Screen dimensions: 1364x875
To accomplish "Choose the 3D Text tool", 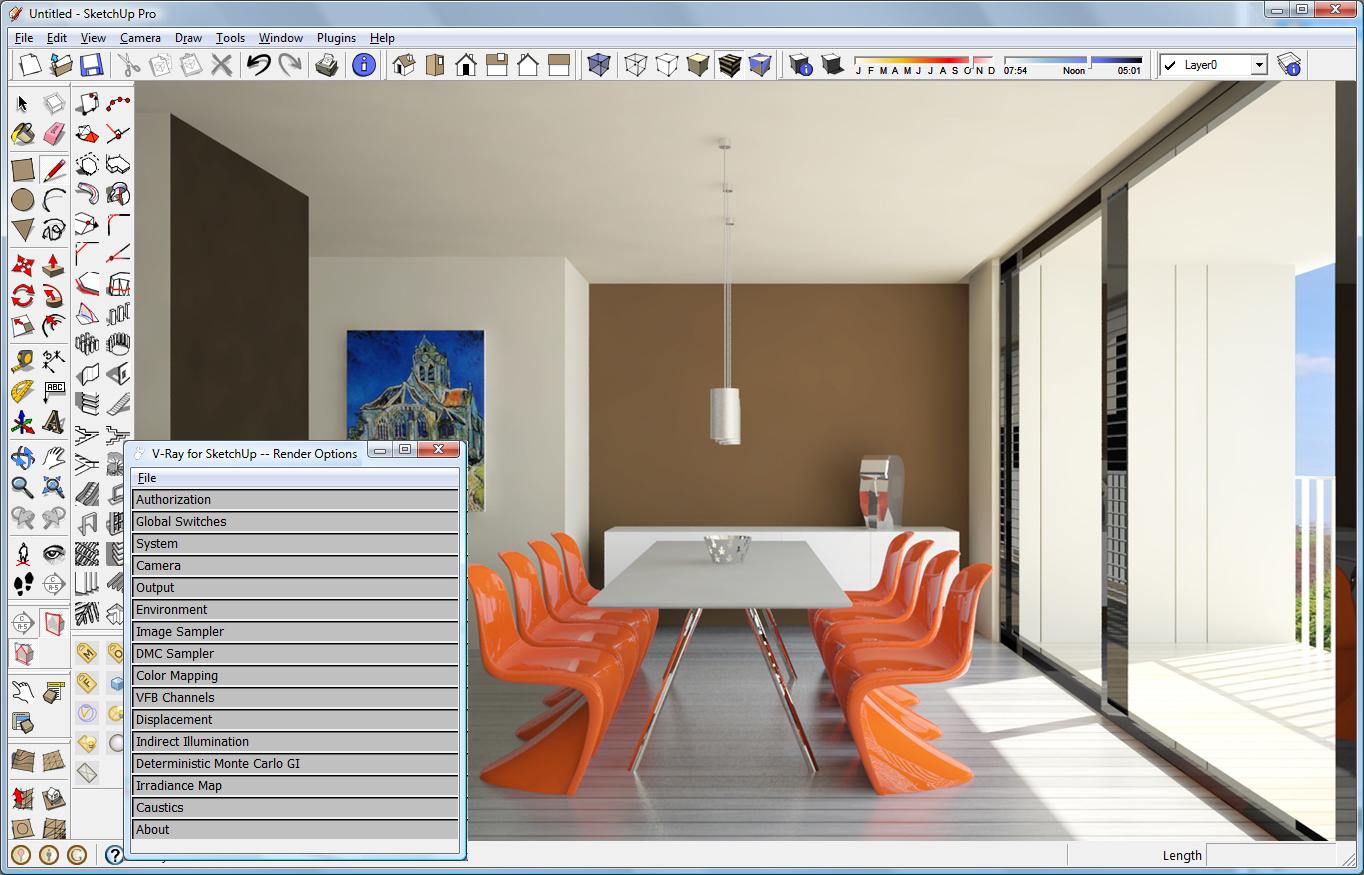I will pyautogui.click(x=54, y=422).
